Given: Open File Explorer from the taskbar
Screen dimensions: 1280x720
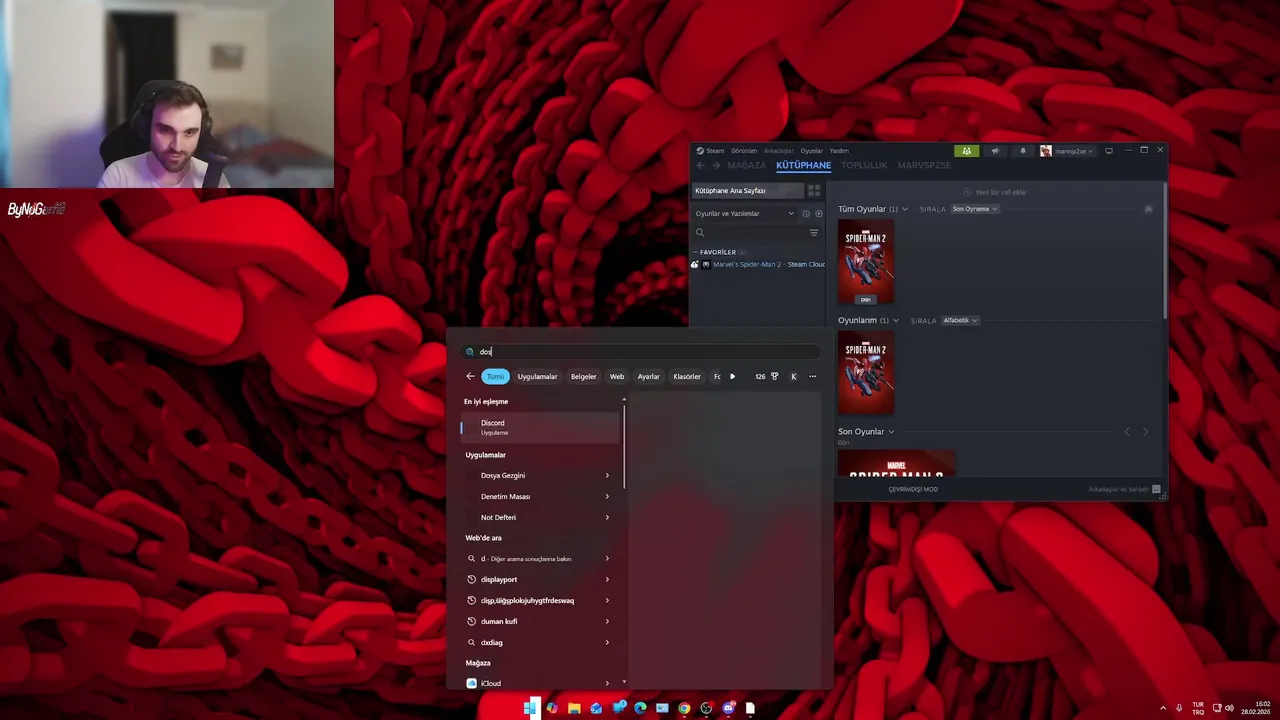Looking at the screenshot, I should (574, 708).
